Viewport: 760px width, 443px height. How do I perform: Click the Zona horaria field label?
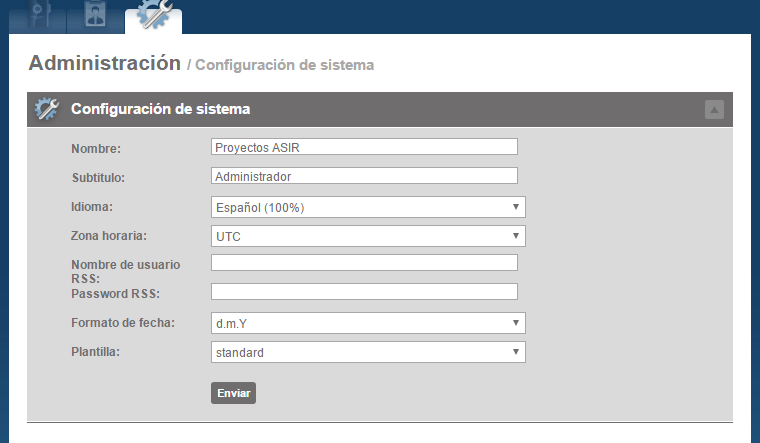[x=109, y=237]
